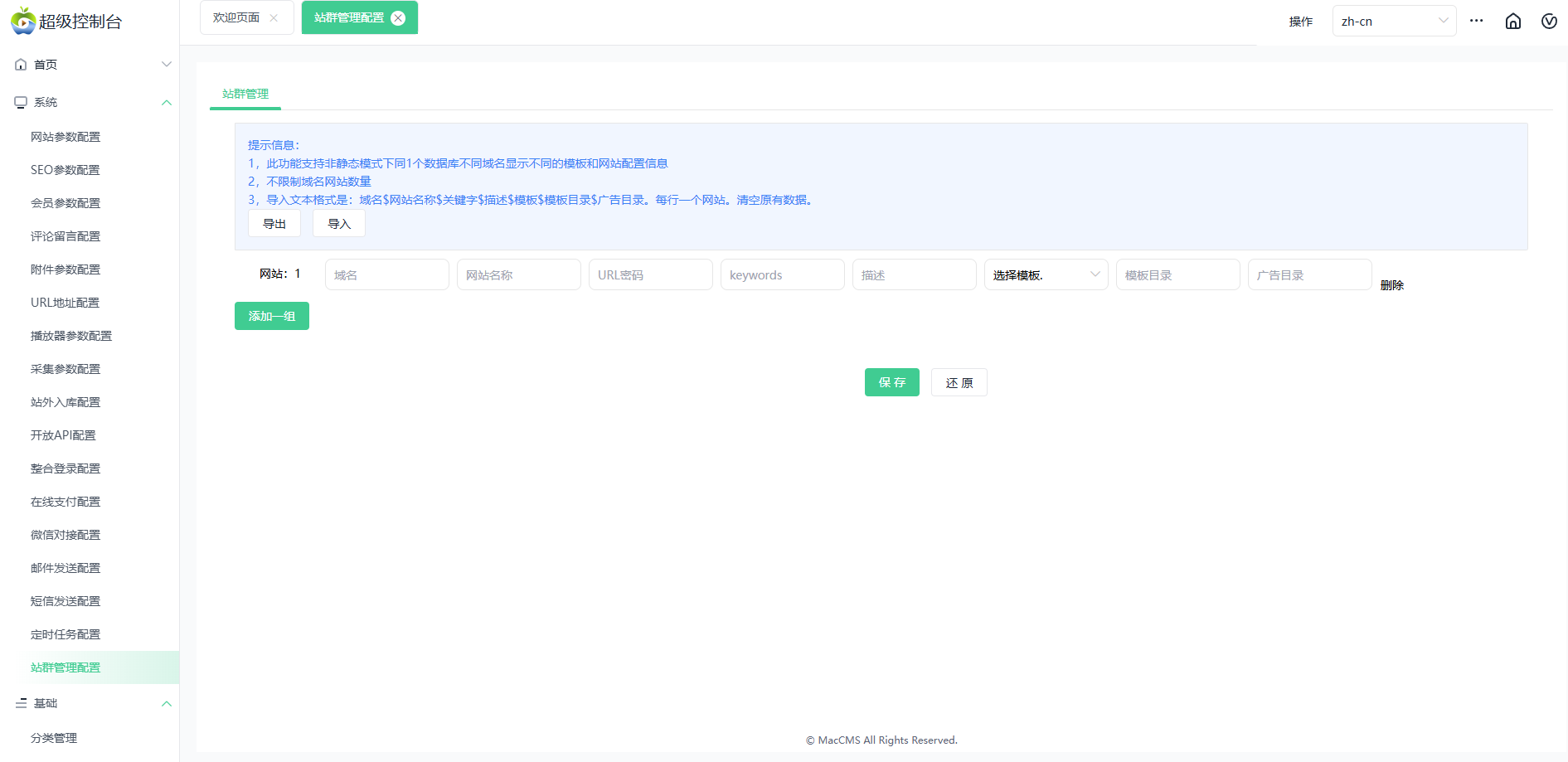Image resolution: width=1568 pixels, height=762 pixels.
Task: Click the 导入 import button
Action: pyautogui.click(x=339, y=224)
